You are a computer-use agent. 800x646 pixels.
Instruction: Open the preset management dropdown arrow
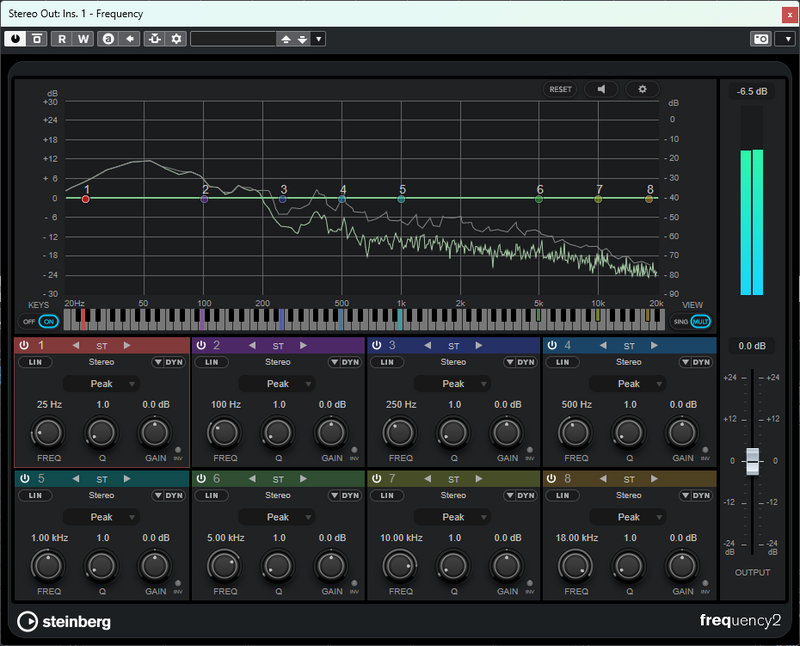tap(318, 39)
